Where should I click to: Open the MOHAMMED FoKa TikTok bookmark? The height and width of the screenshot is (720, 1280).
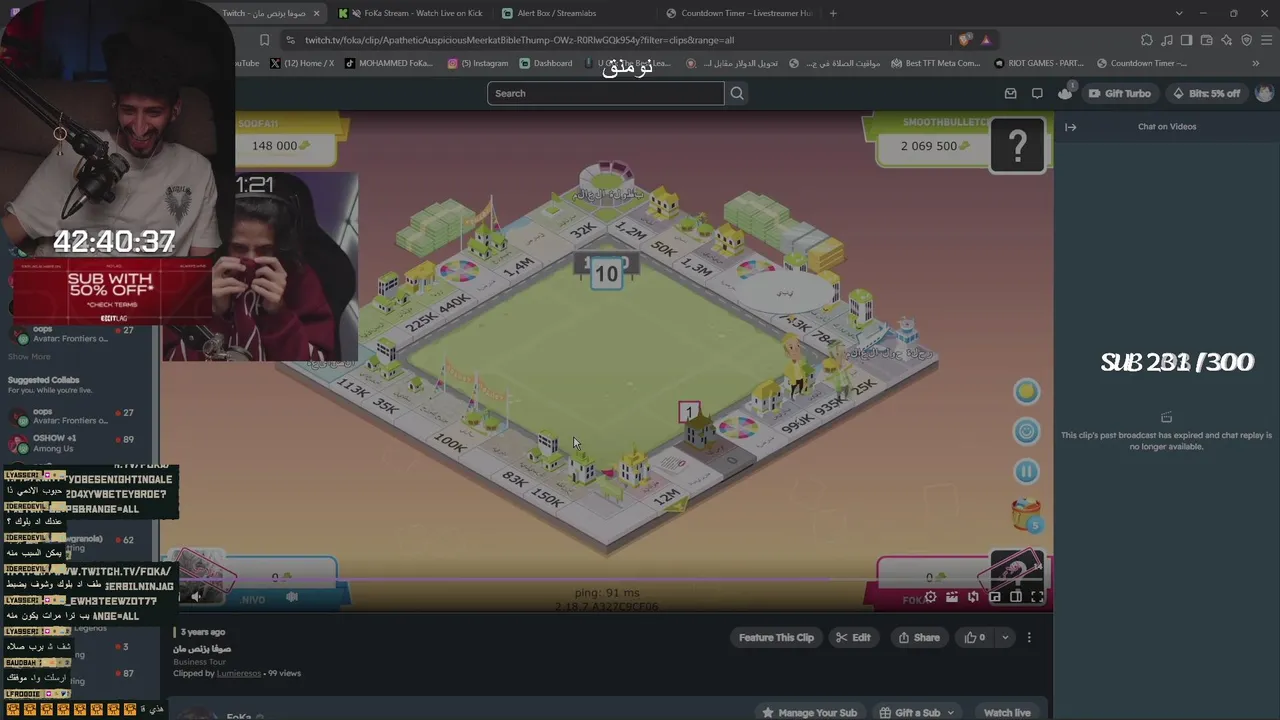[x=389, y=63]
